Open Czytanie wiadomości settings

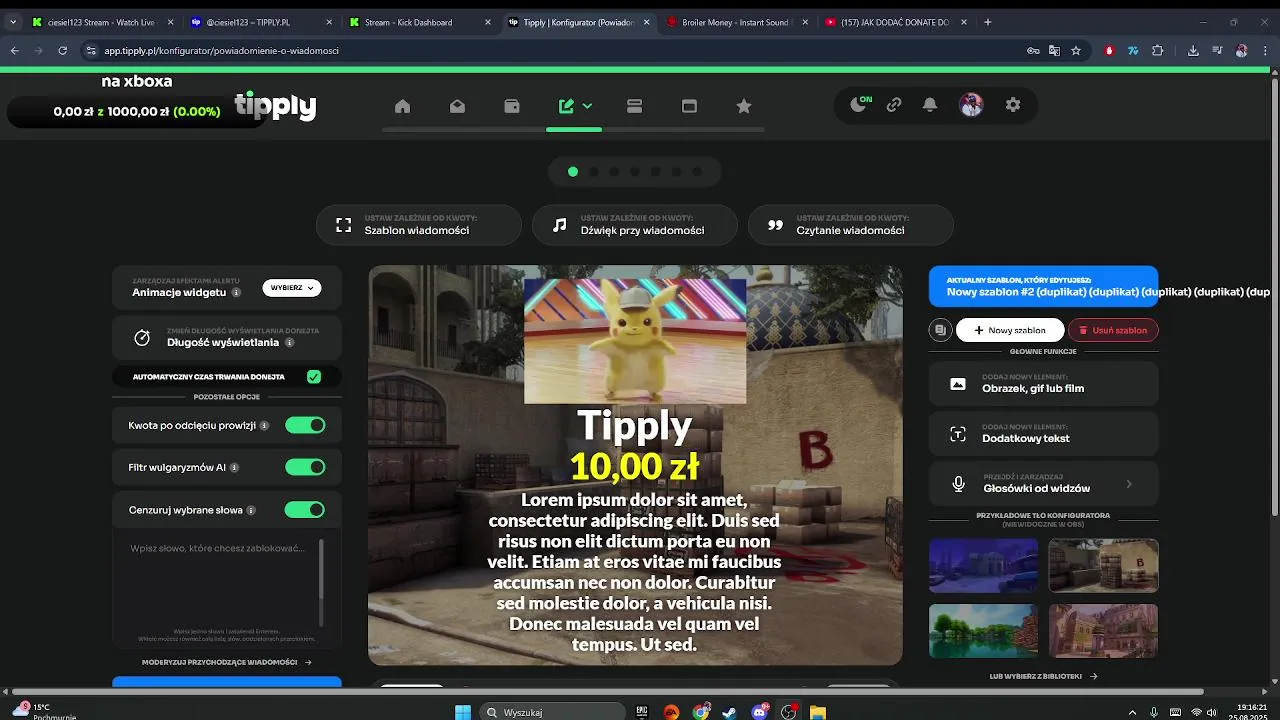[x=851, y=225]
